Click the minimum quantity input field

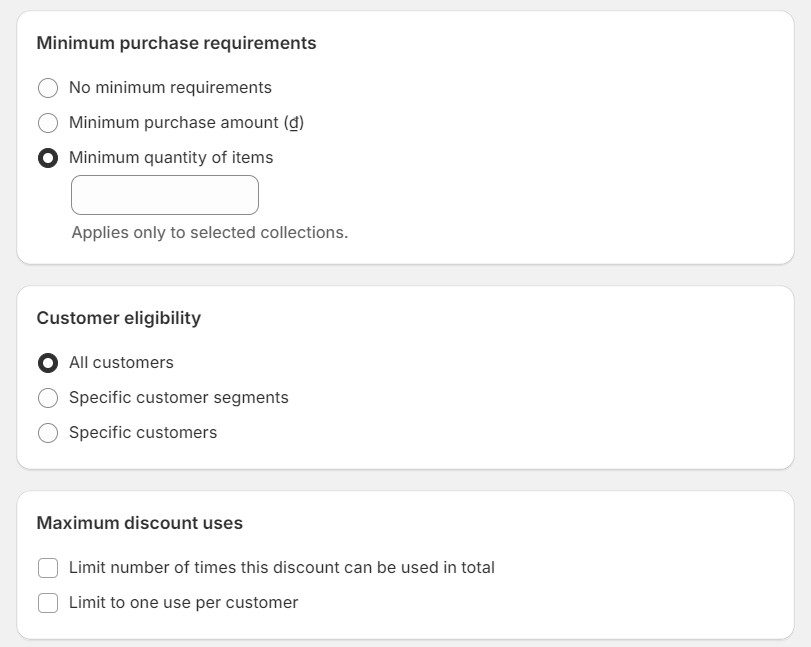pyautogui.click(x=165, y=195)
